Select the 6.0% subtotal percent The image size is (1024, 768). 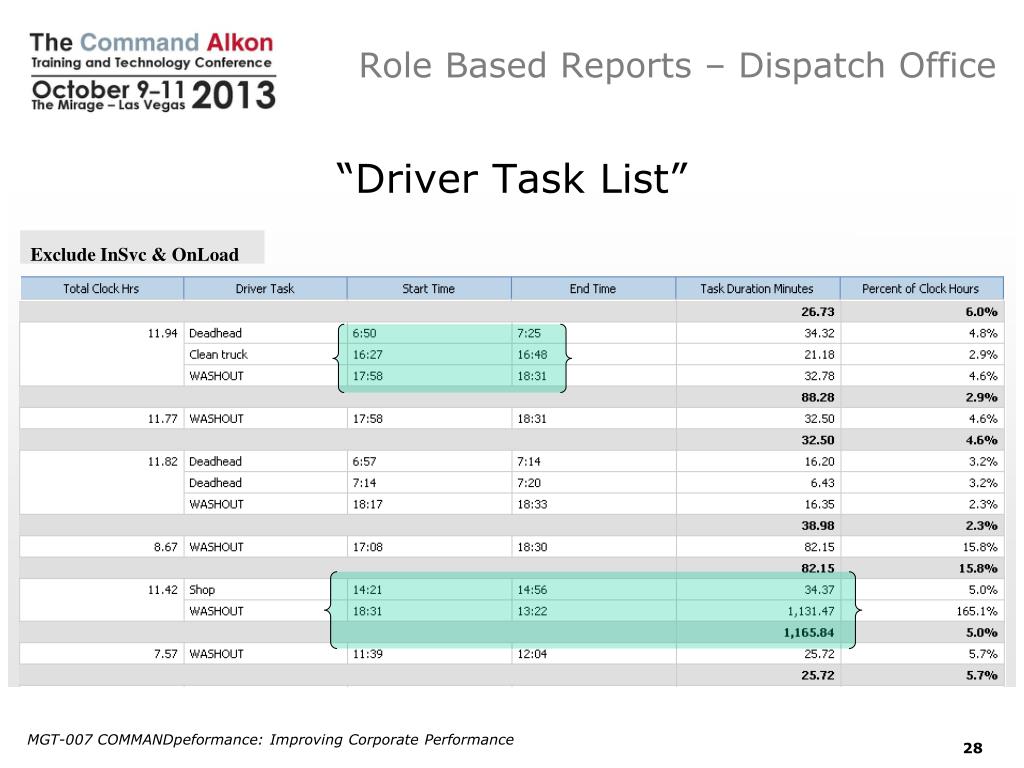point(981,312)
